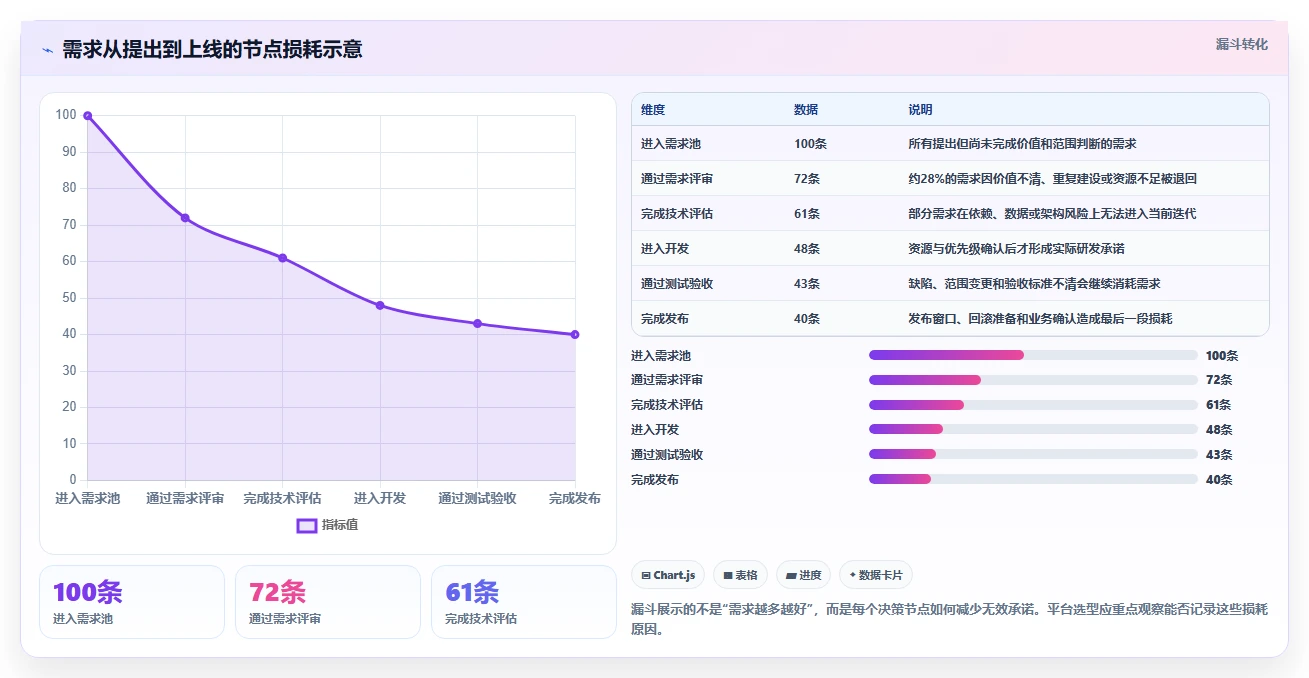Select the 表格 chip
The image size is (1309, 678).
tap(740, 575)
